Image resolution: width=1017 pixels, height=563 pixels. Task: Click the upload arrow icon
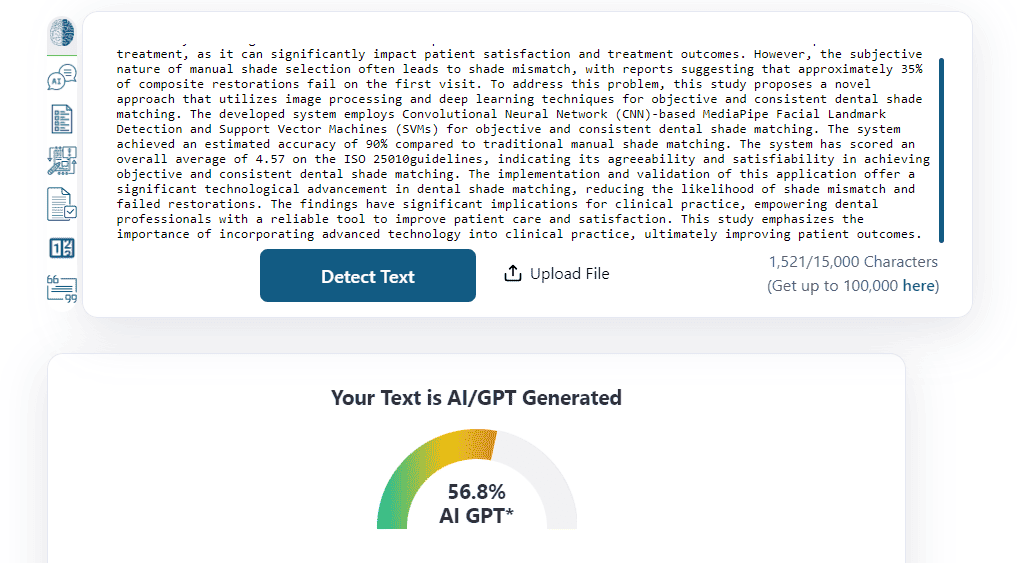[512, 274]
